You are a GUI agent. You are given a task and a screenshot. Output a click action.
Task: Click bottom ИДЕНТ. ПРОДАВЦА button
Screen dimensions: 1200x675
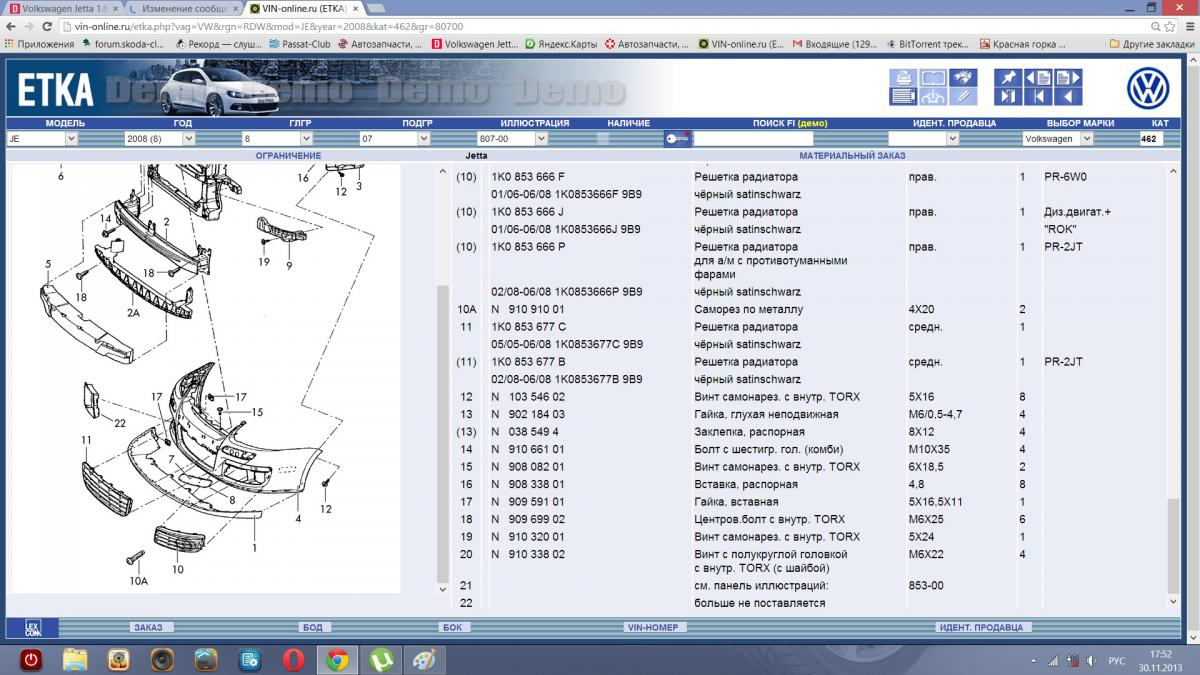tap(981, 627)
